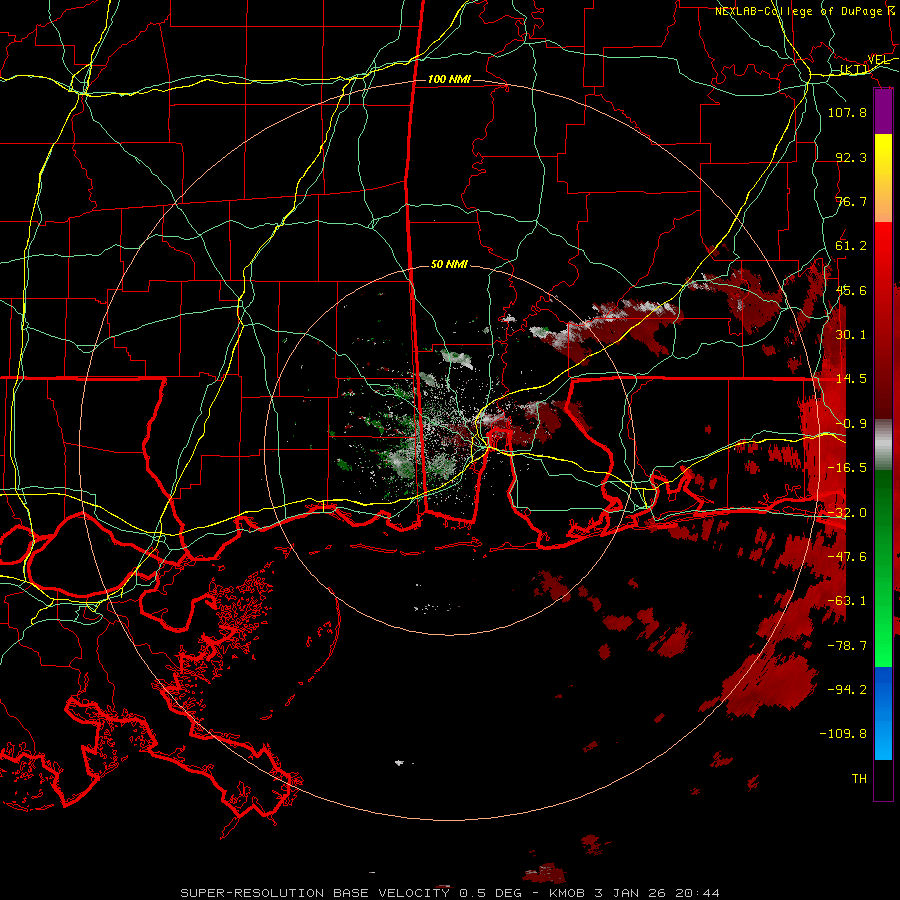Click the "VEL" legend title
This screenshot has height=900, width=900.
click(879, 60)
